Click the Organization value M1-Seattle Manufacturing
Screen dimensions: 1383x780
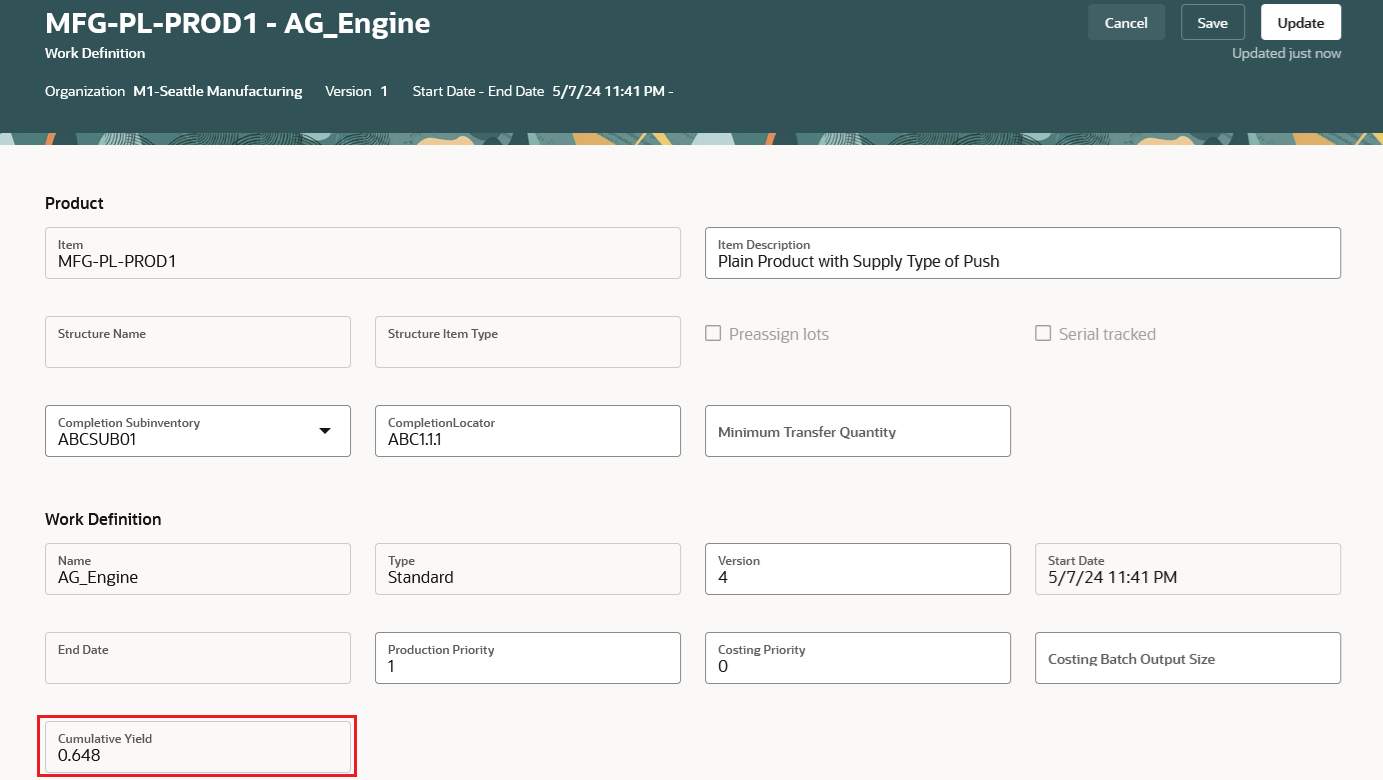click(x=218, y=91)
